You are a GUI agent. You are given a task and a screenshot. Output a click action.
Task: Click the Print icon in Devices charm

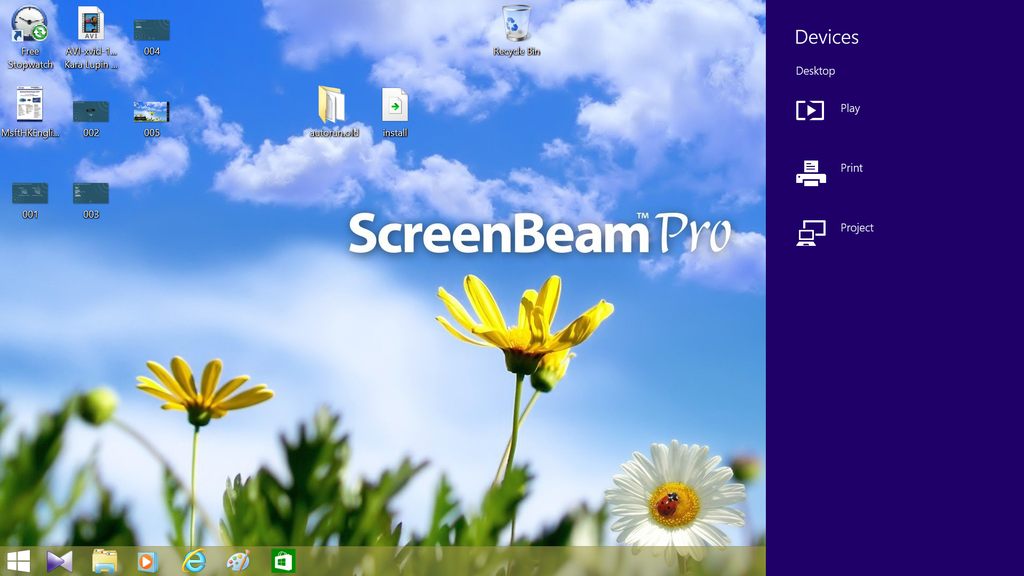(x=810, y=173)
